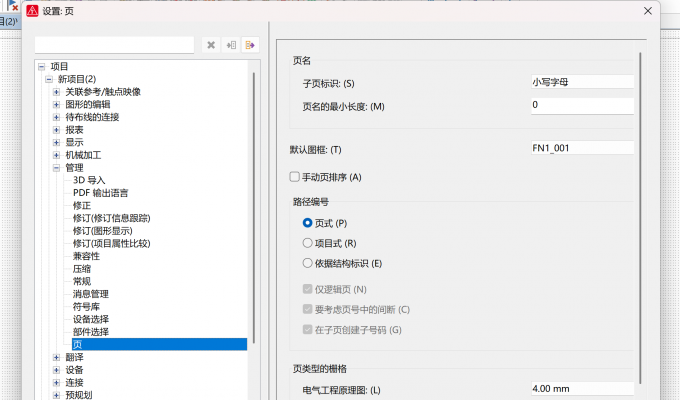Expand the 翻译 node
680x400 pixels.
click(56, 357)
